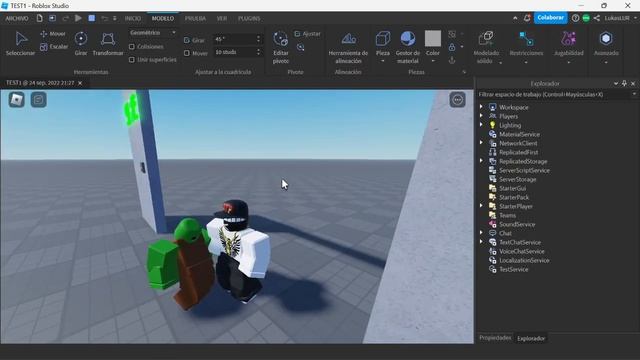
Task: Expand the TextChatService node
Action: click(481, 242)
